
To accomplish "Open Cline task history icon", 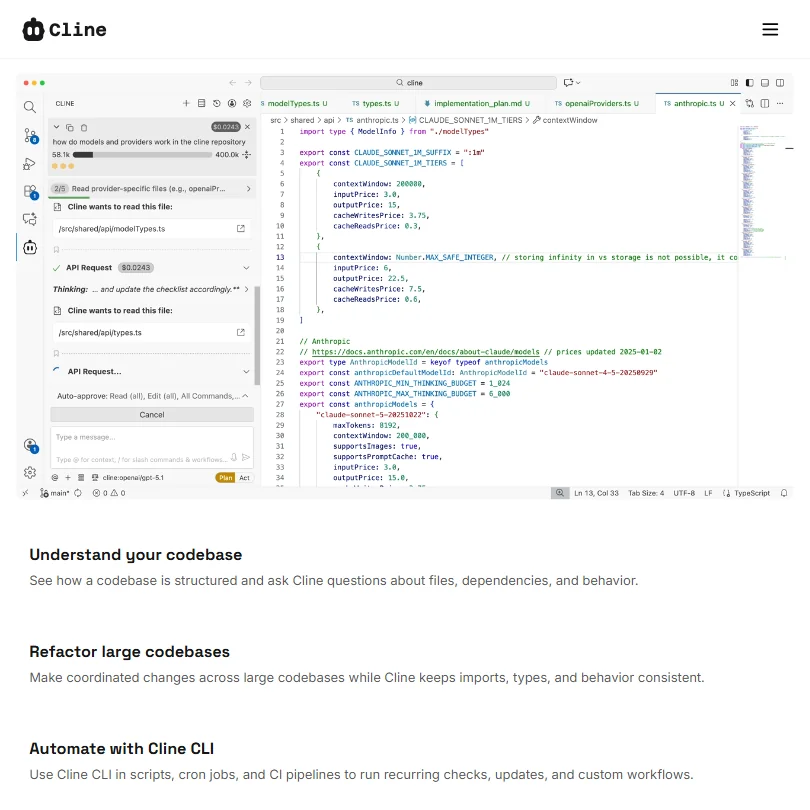I will 216,103.
